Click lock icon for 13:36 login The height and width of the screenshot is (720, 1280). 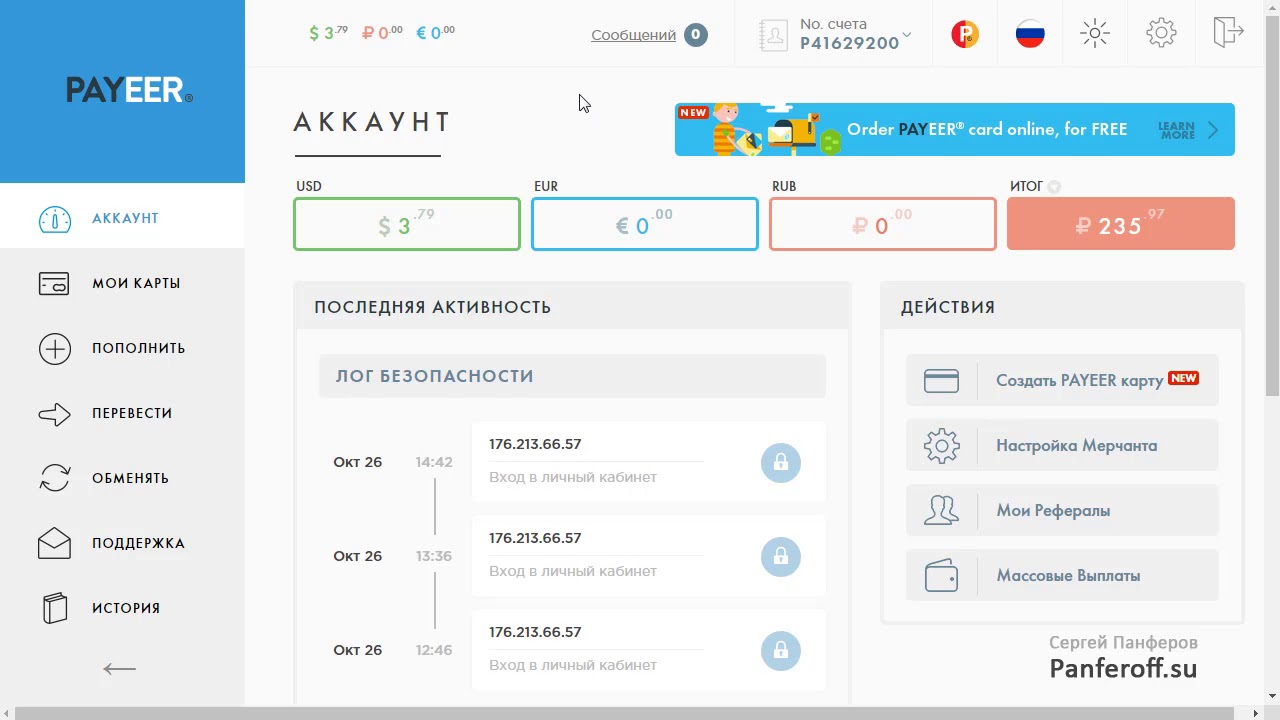[781, 557]
